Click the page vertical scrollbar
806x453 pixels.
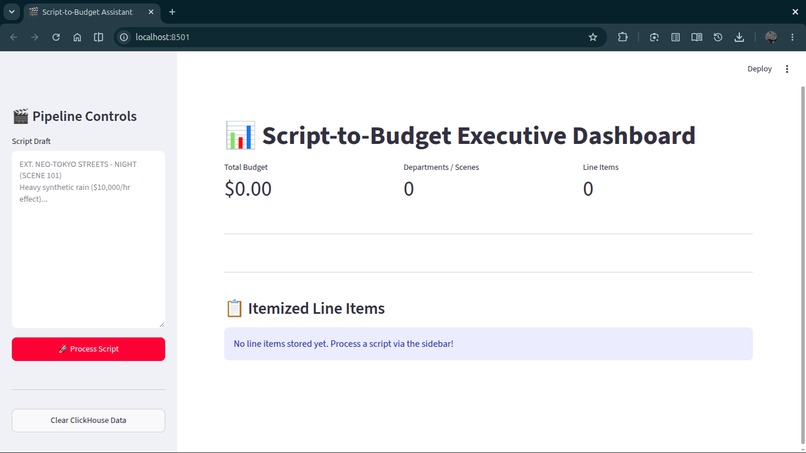(802, 265)
